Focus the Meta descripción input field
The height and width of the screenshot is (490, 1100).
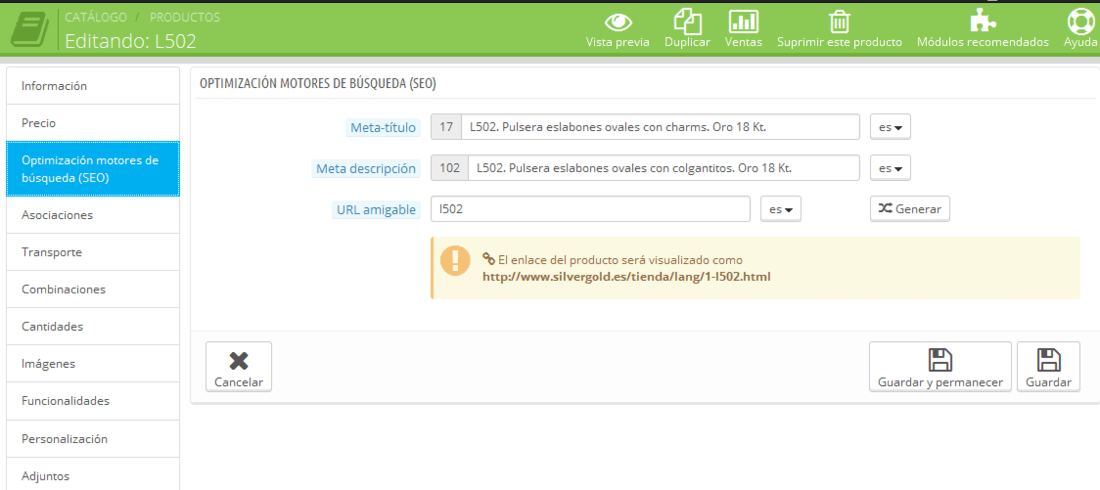tap(664, 168)
